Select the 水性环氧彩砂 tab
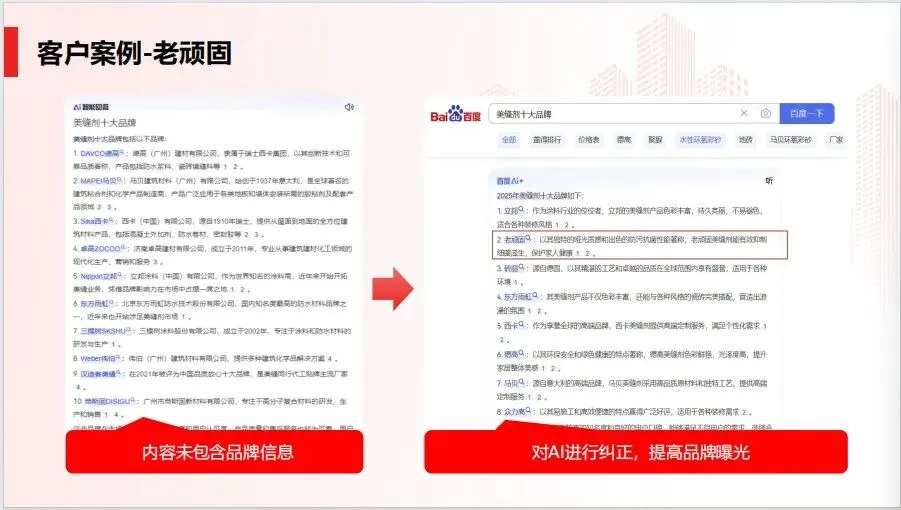Screen dimensions: 901x510 pyautogui.click(x=700, y=140)
